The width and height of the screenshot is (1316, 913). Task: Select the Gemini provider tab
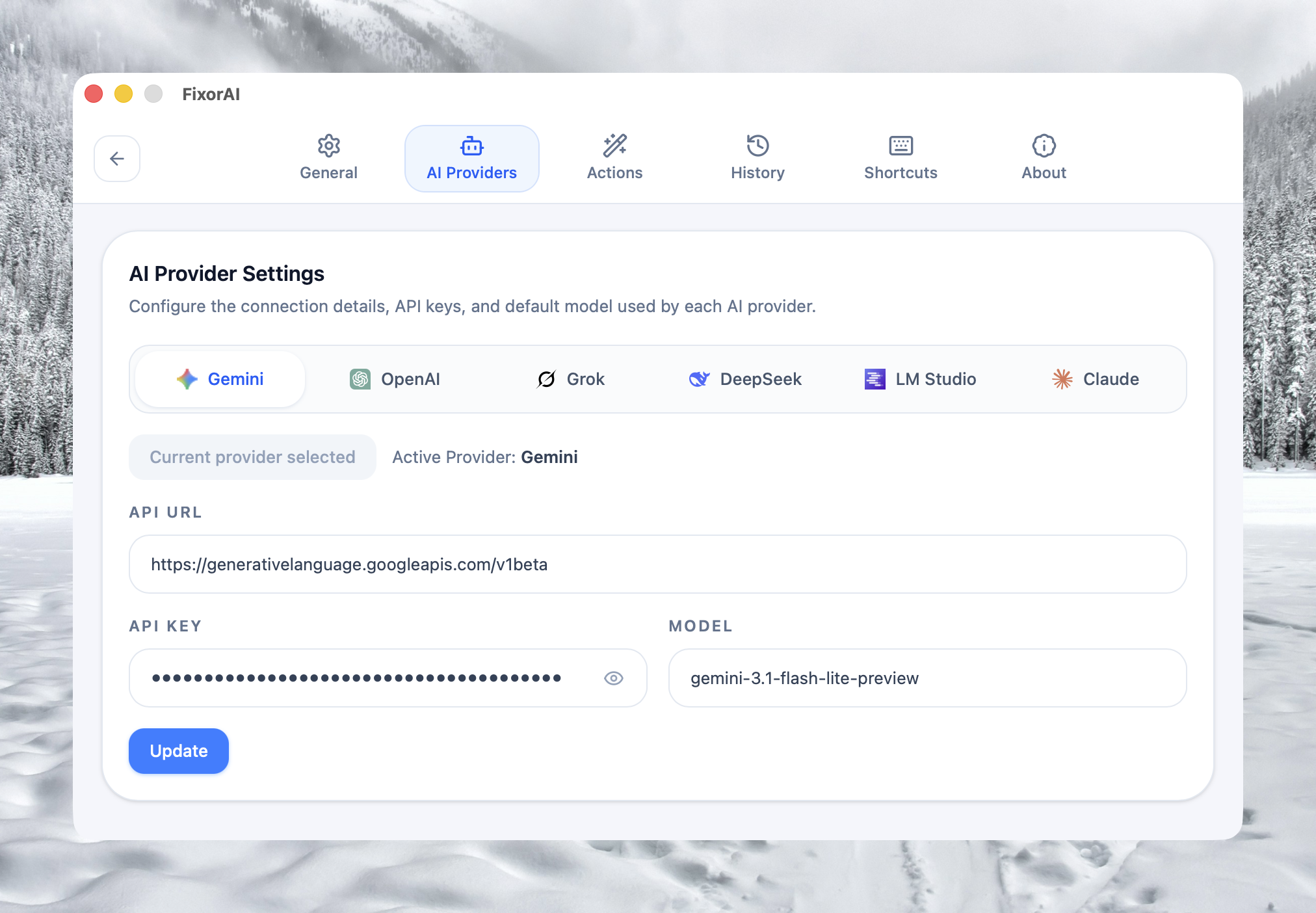click(x=220, y=379)
